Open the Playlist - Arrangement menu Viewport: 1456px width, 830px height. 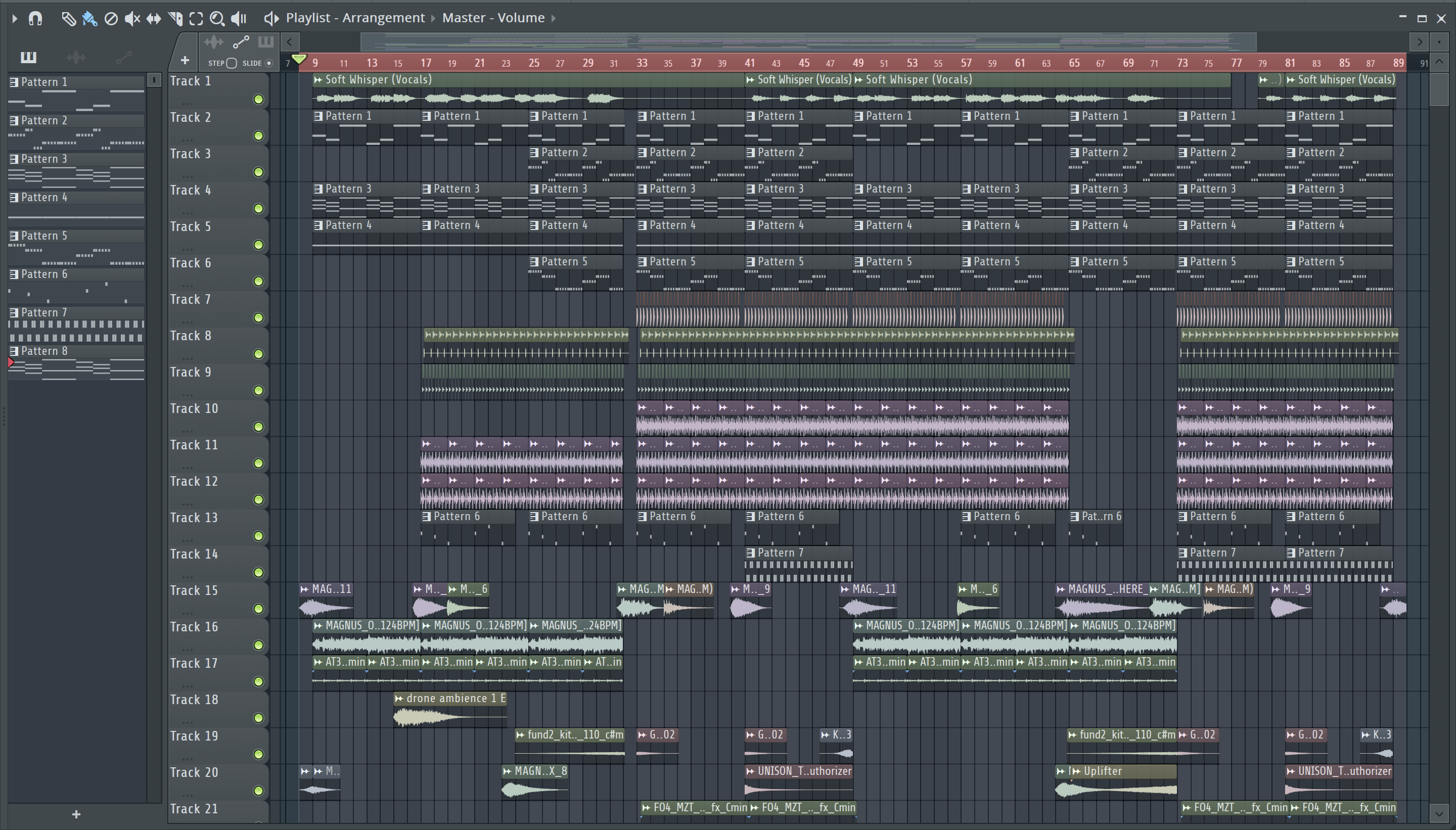click(x=355, y=18)
